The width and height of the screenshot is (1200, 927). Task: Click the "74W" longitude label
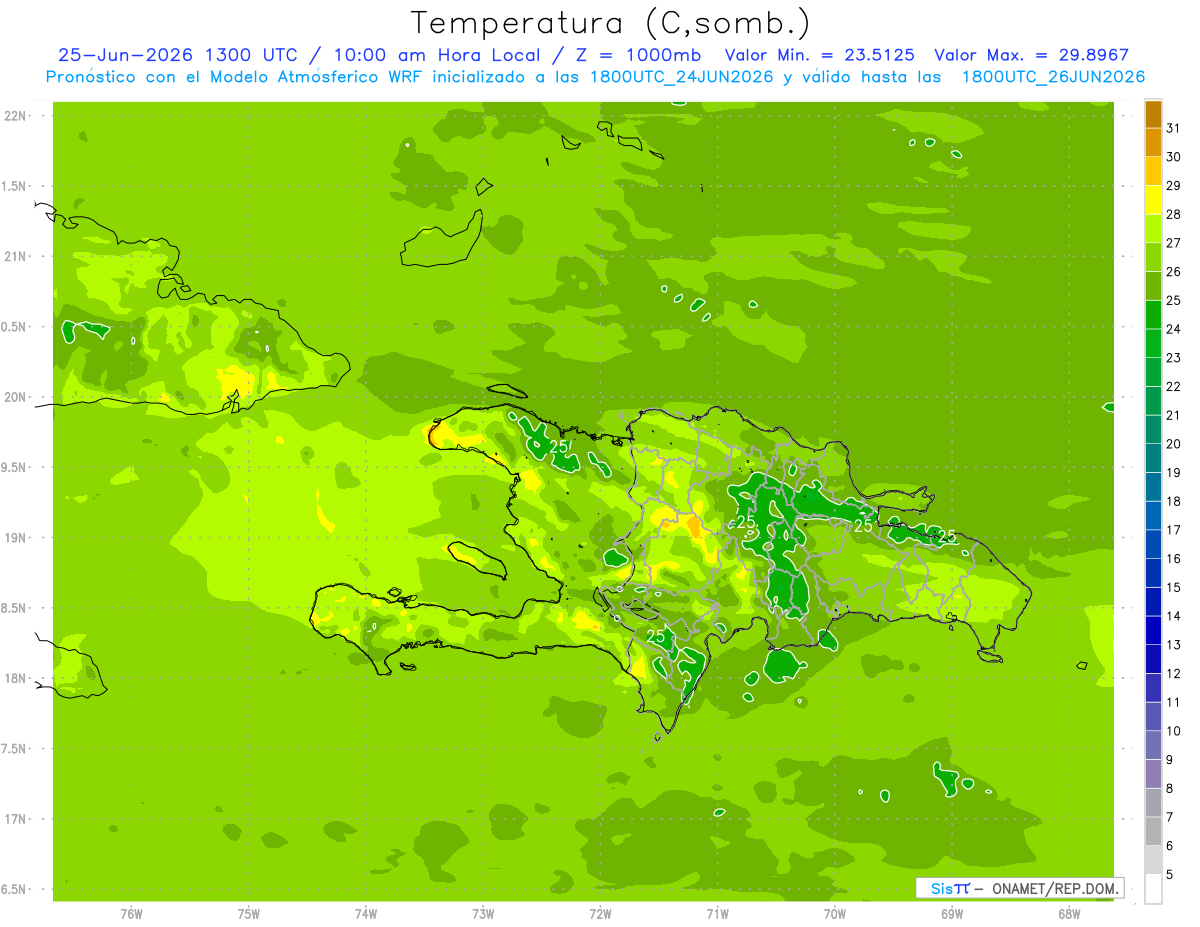(365, 914)
